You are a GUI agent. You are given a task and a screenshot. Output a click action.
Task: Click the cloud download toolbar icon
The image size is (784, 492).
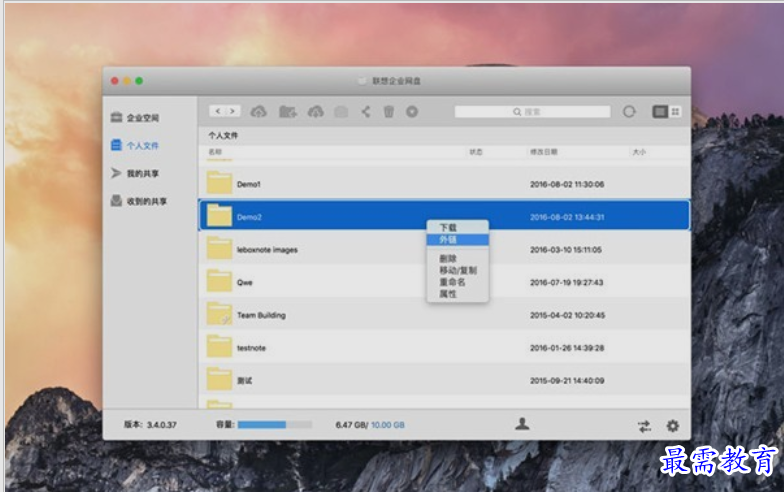(x=316, y=112)
